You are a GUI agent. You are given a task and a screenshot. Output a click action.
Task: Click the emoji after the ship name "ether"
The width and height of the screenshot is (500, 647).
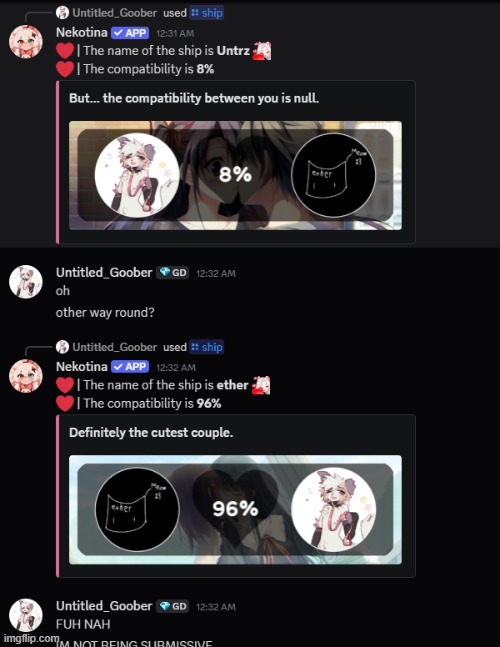pos(261,385)
